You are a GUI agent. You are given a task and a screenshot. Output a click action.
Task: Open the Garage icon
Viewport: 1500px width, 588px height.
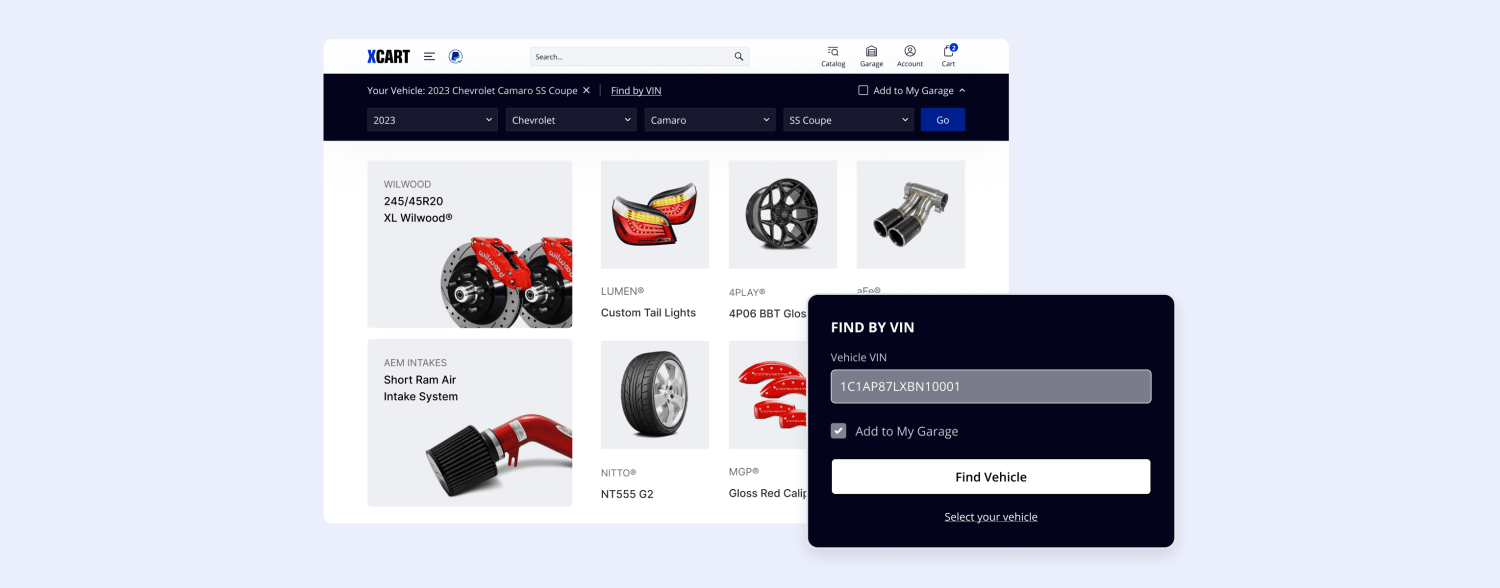[871, 55]
